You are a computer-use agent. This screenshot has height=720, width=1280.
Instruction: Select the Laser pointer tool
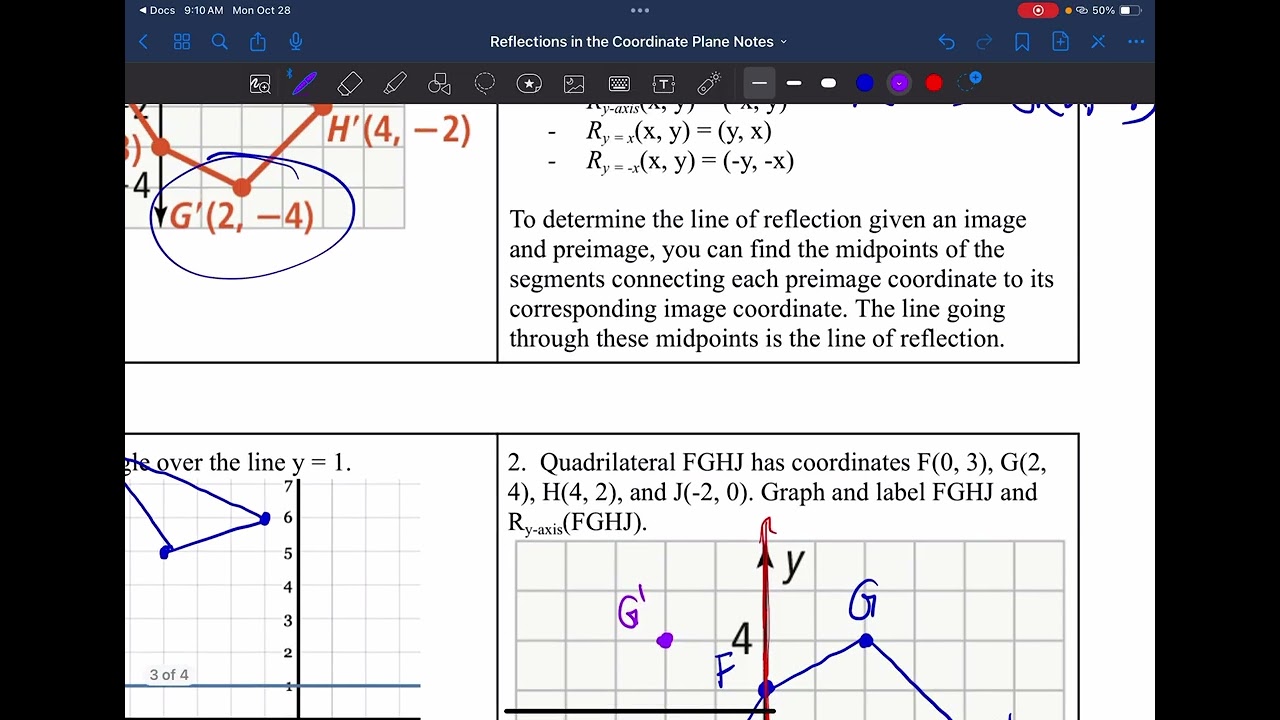(709, 84)
